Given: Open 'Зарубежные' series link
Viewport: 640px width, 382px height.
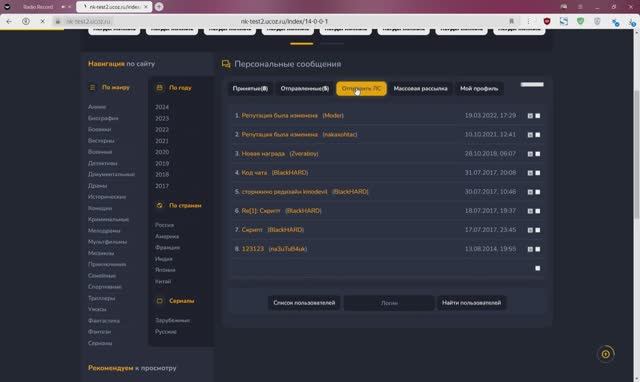Looking at the screenshot, I should pos(172,320).
